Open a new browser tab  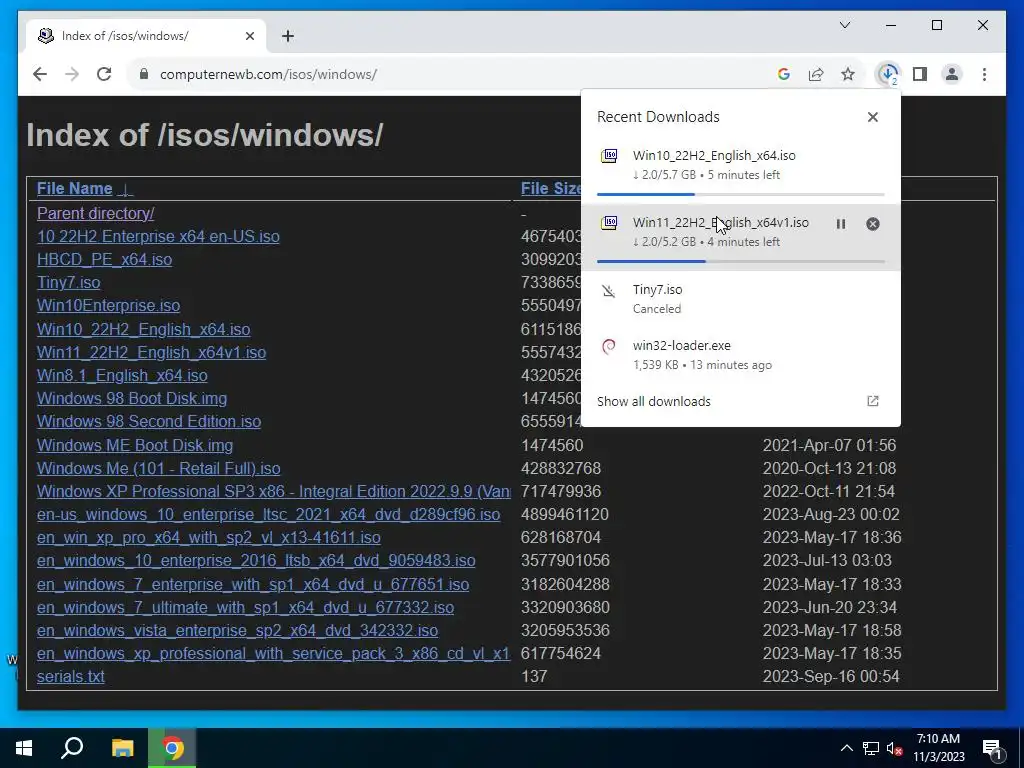pyautogui.click(x=288, y=36)
